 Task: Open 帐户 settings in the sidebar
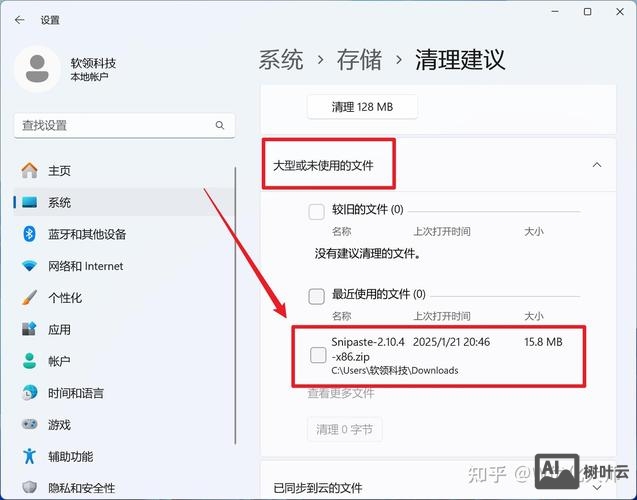pos(124,361)
